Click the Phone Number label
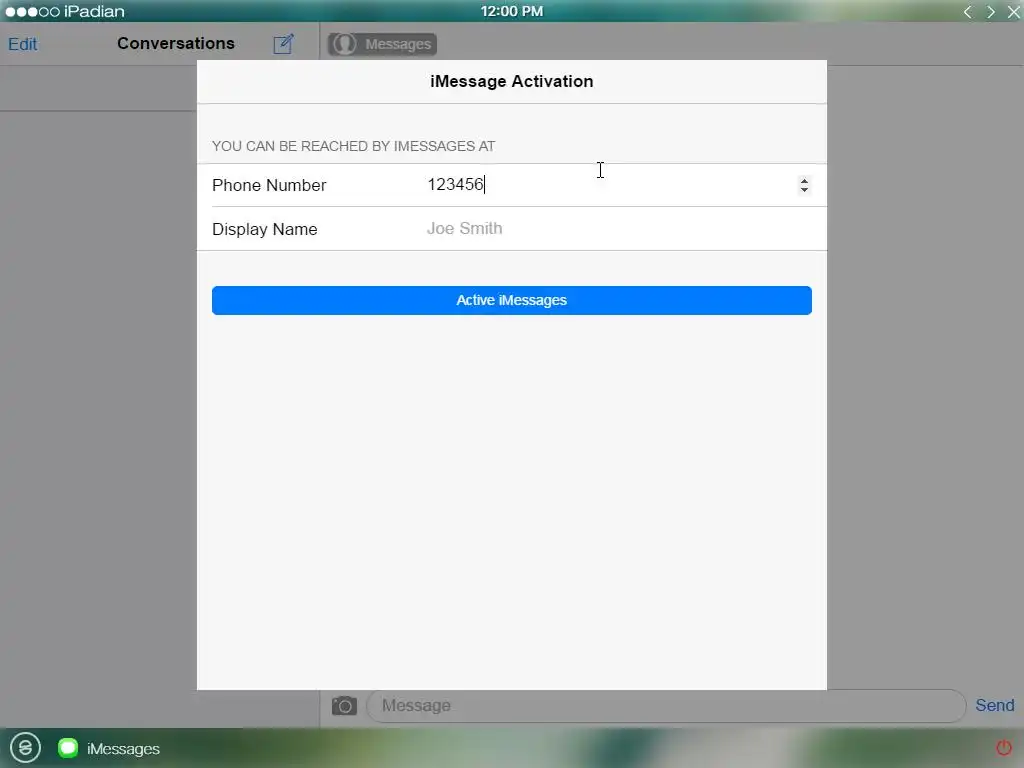This screenshot has width=1024, height=768. click(x=269, y=185)
